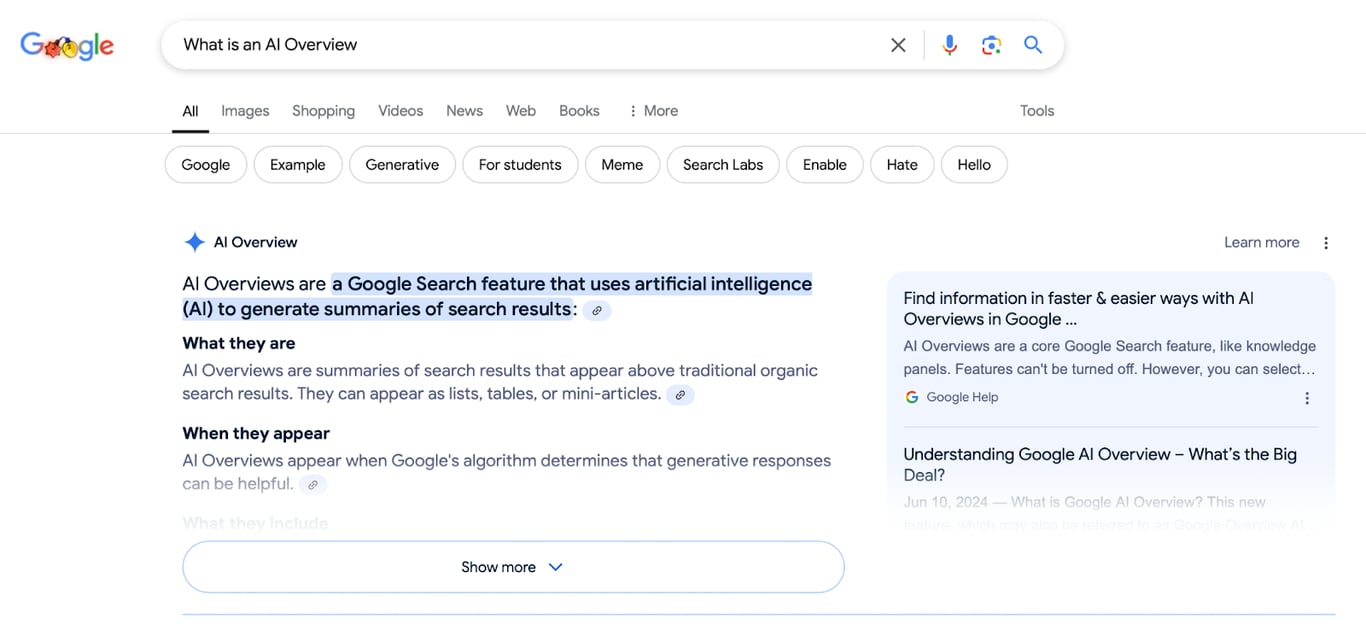Start voice search with the microphone icon
1366x642 pixels.
(949, 45)
